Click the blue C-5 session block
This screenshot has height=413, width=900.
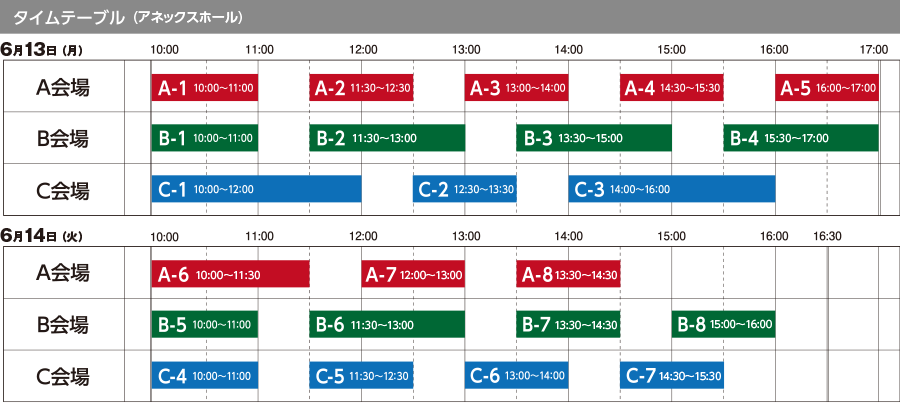point(361,376)
